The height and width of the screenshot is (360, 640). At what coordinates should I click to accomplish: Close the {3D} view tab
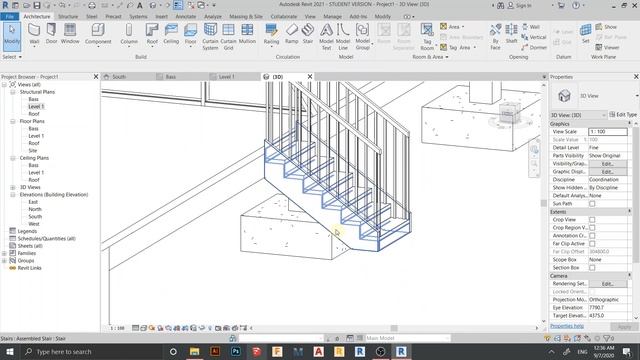click(x=310, y=77)
